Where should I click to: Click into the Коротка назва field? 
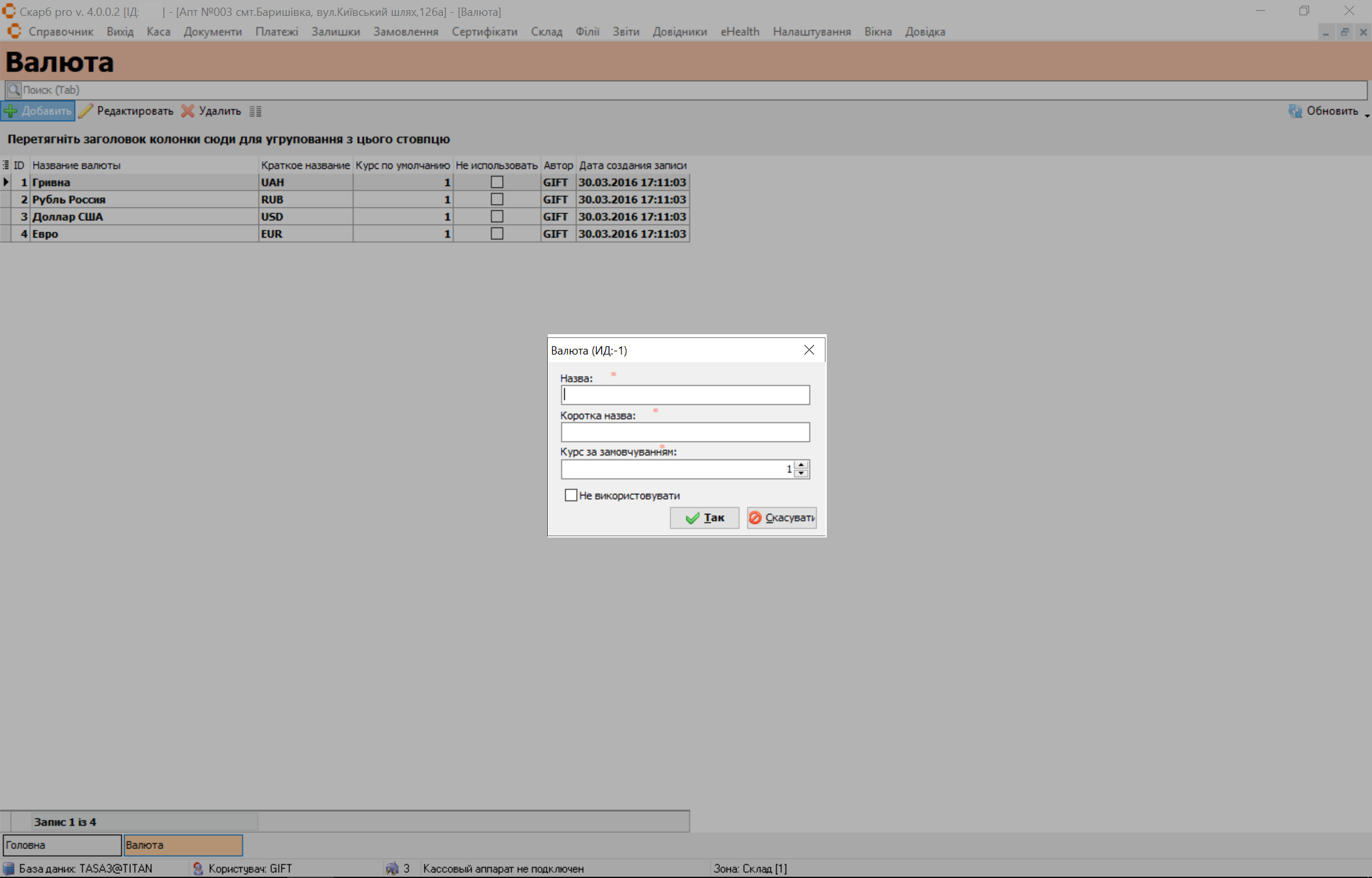684,432
